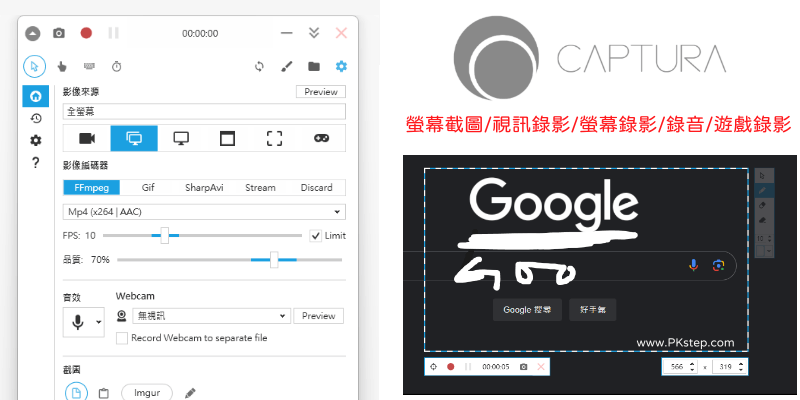Click the webcam icon beside 無視訊
This screenshot has width=800, height=400.
tap(121, 316)
